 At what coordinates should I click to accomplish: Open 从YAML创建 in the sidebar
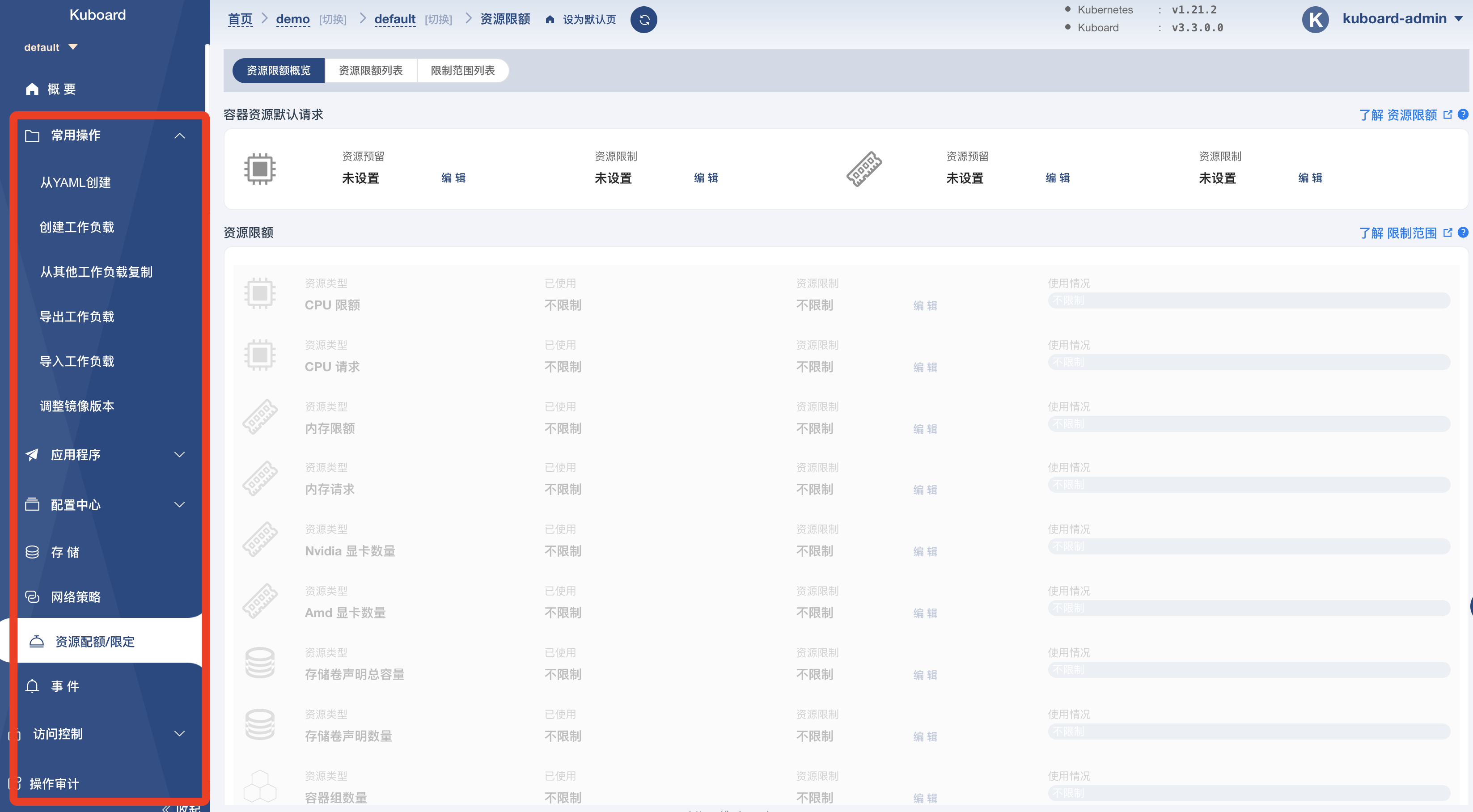coord(76,182)
